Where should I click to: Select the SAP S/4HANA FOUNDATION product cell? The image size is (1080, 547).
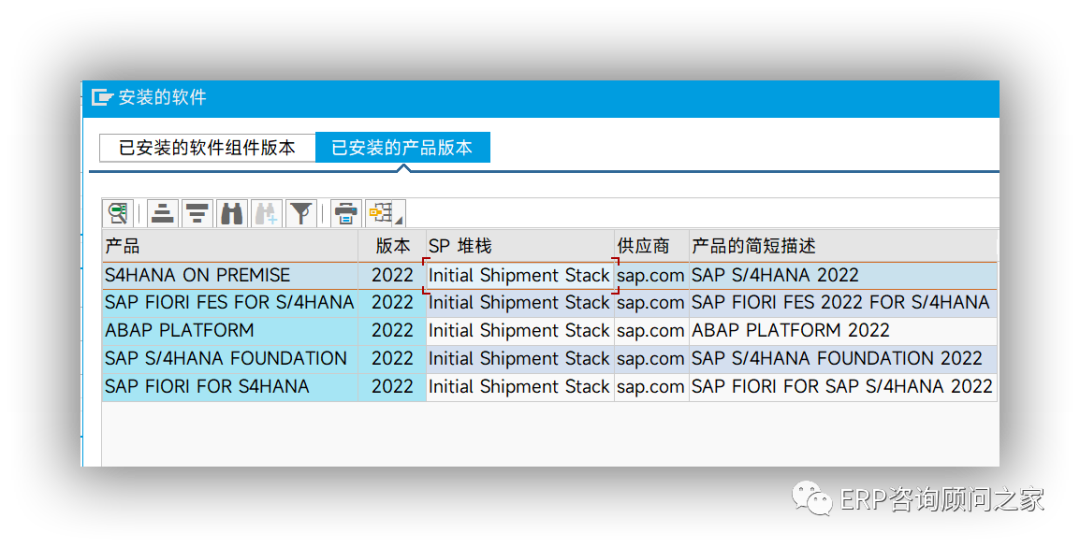pyautogui.click(x=230, y=359)
